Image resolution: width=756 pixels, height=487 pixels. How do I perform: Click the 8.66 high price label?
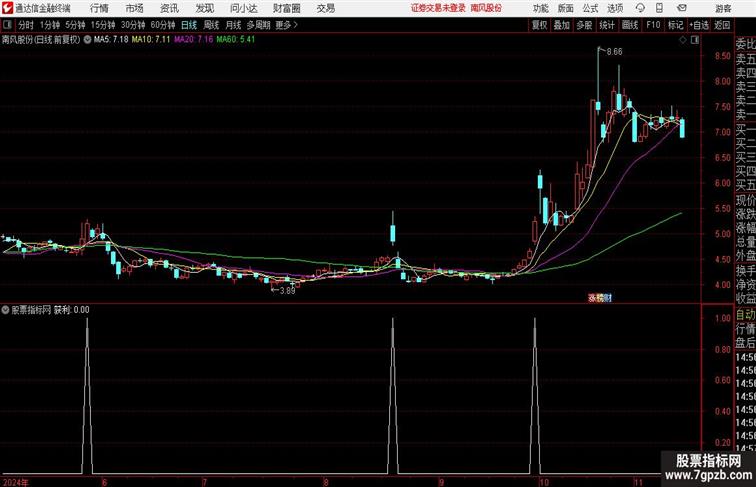(614, 52)
